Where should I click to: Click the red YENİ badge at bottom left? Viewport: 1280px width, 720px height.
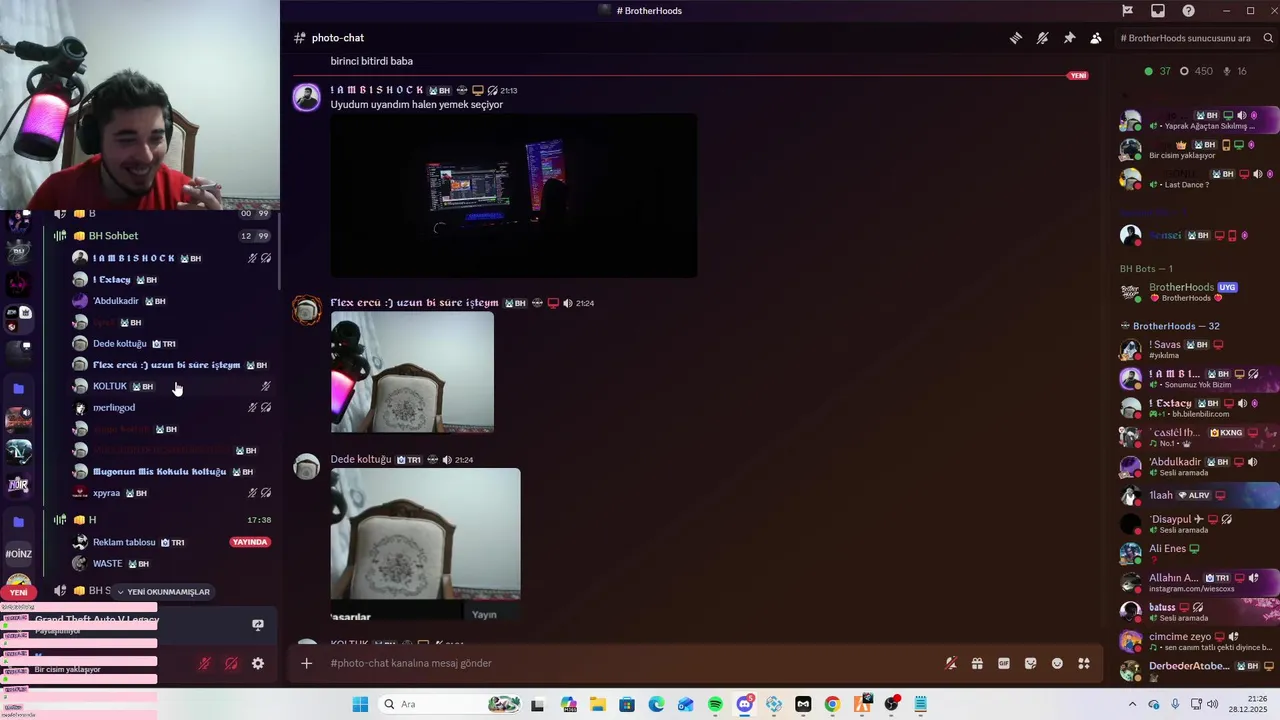[x=19, y=592]
